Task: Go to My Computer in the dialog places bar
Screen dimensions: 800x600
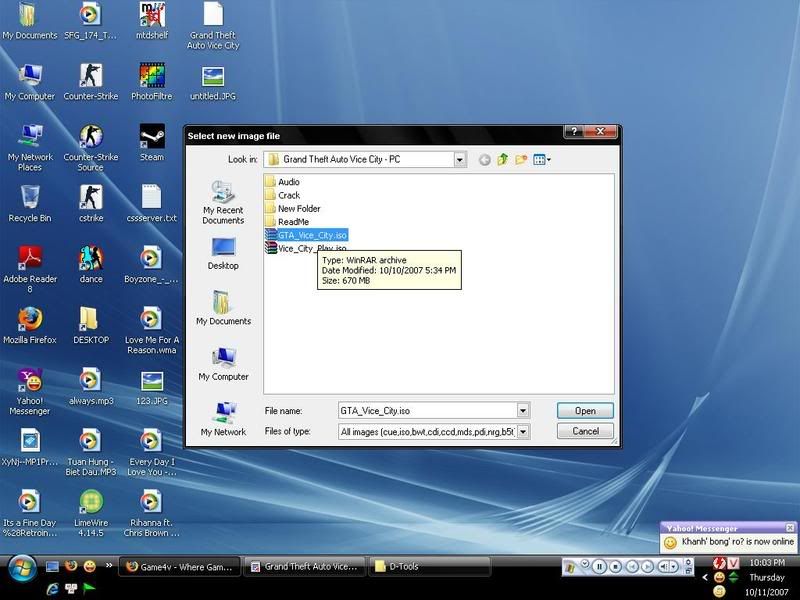Action: [223, 363]
